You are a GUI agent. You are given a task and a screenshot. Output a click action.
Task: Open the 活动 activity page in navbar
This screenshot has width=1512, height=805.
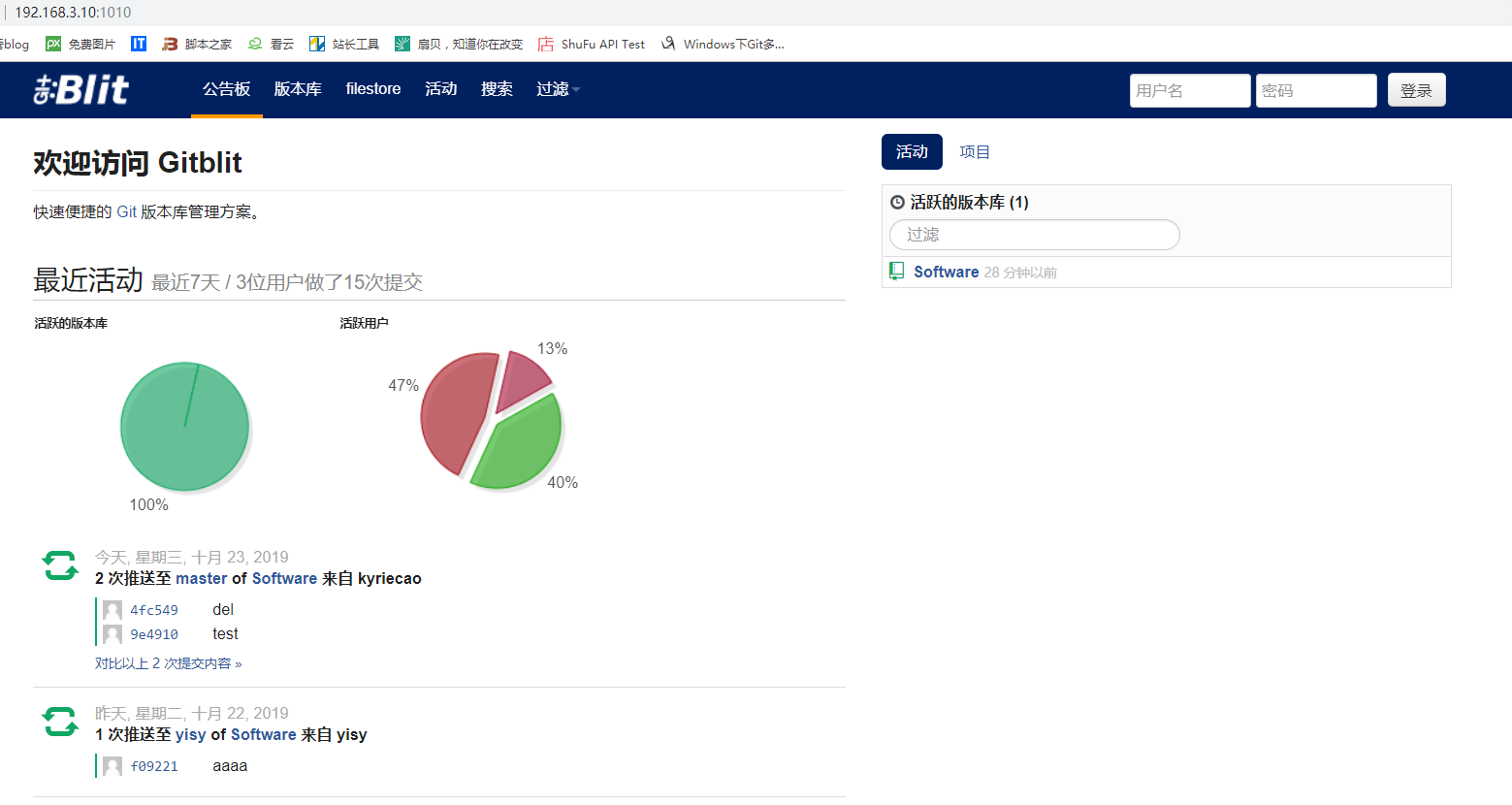click(x=440, y=89)
